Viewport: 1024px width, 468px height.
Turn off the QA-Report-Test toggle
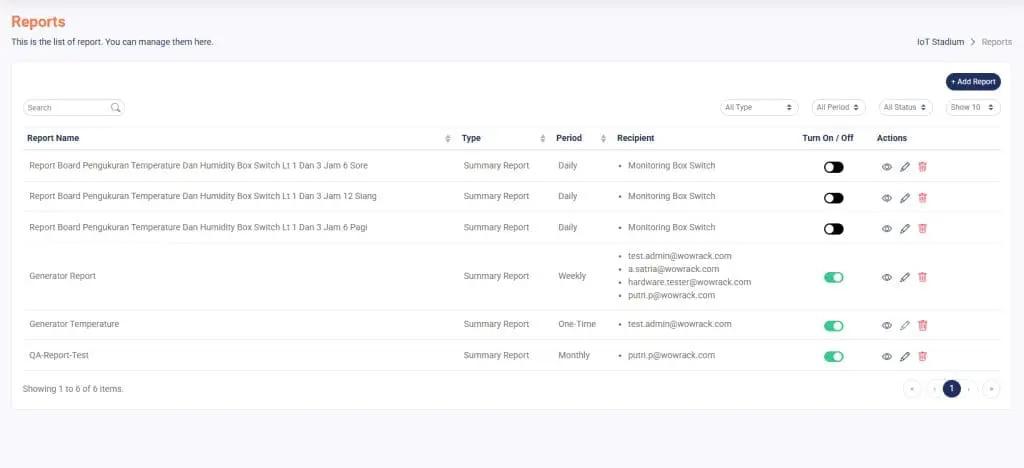pyautogui.click(x=833, y=356)
